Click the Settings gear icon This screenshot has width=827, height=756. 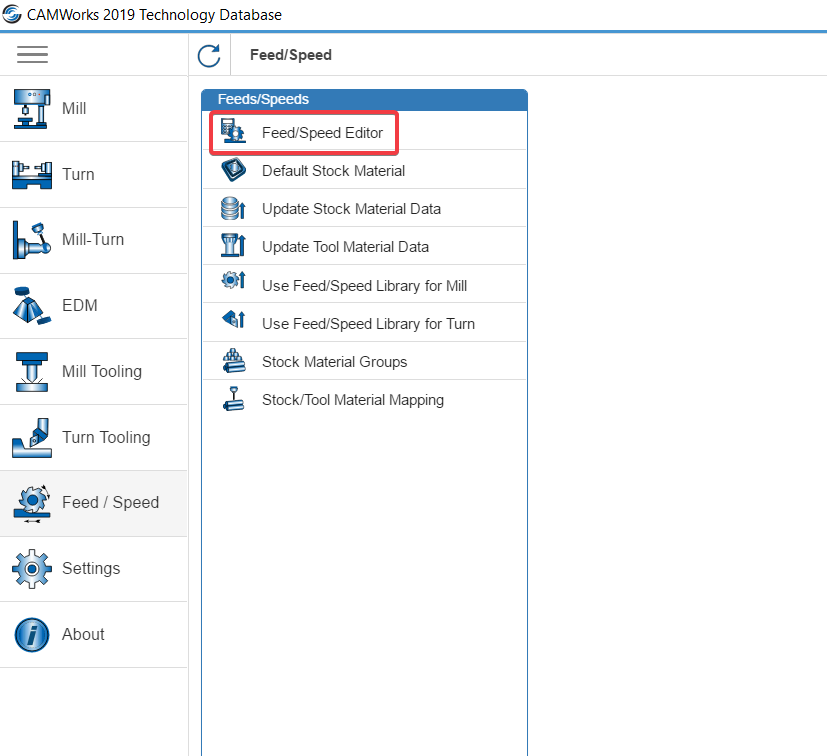[32, 569]
